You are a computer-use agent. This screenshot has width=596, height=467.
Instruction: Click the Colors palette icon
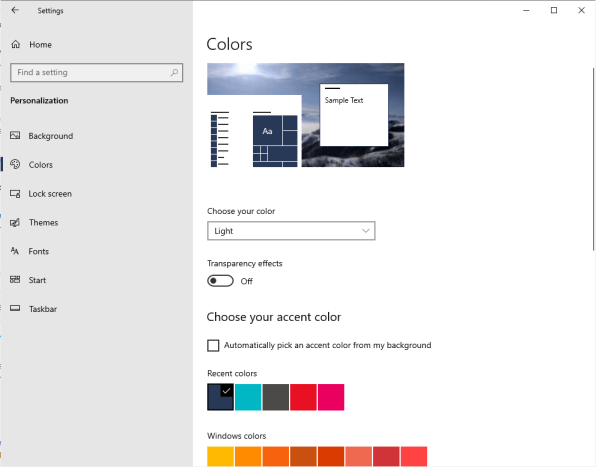tap(15, 164)
